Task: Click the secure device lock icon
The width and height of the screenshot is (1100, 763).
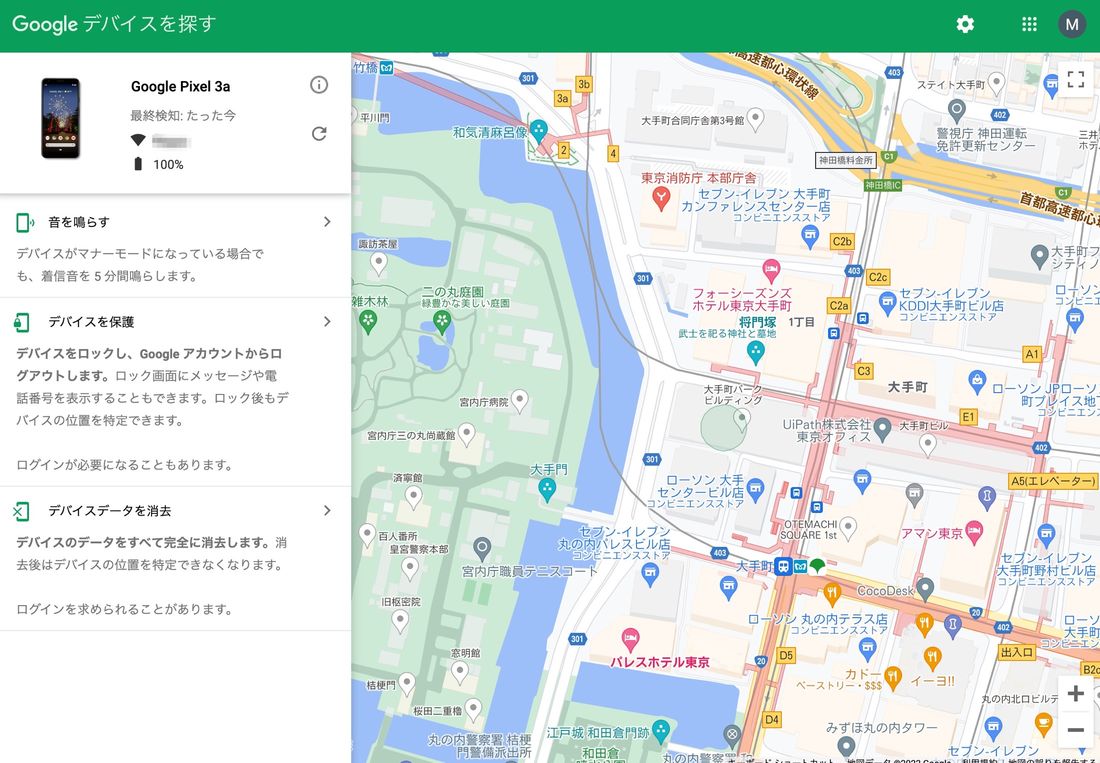Action: (x=22, y=322)
